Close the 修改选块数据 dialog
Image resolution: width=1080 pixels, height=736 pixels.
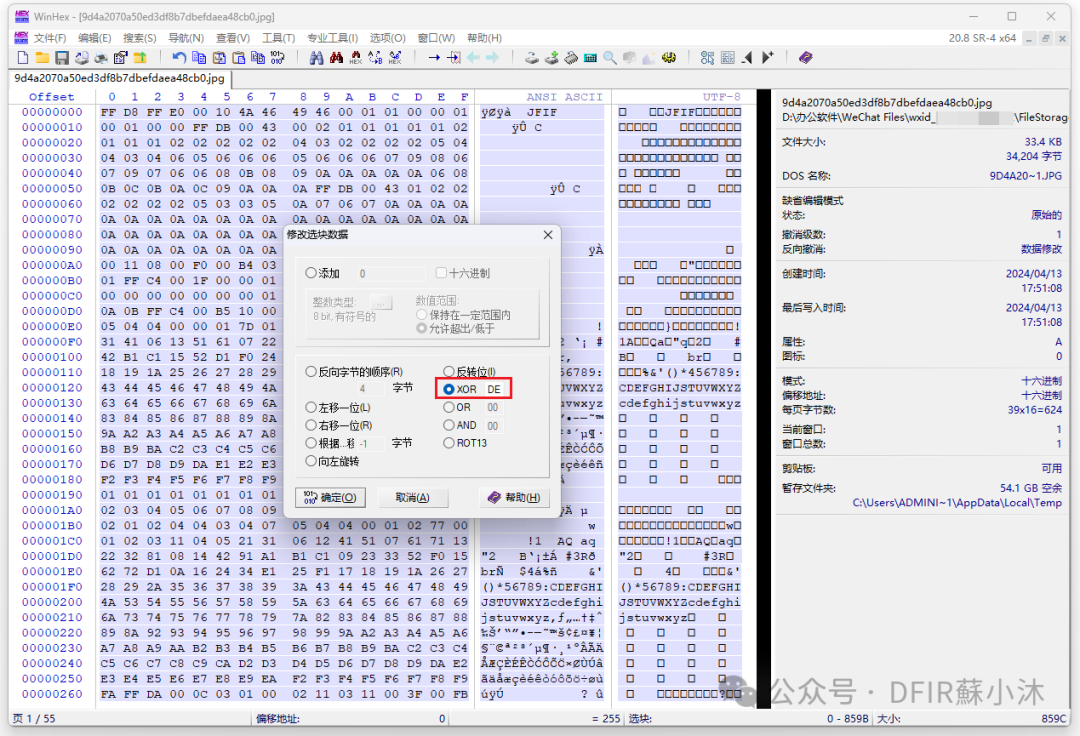click(548, 235)
